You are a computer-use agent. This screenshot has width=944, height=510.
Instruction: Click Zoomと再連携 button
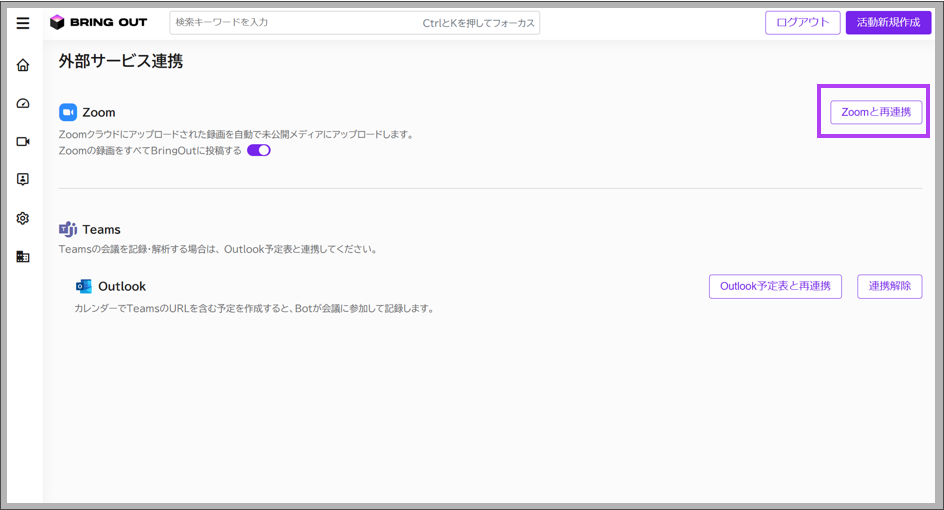tap(876, 112)
